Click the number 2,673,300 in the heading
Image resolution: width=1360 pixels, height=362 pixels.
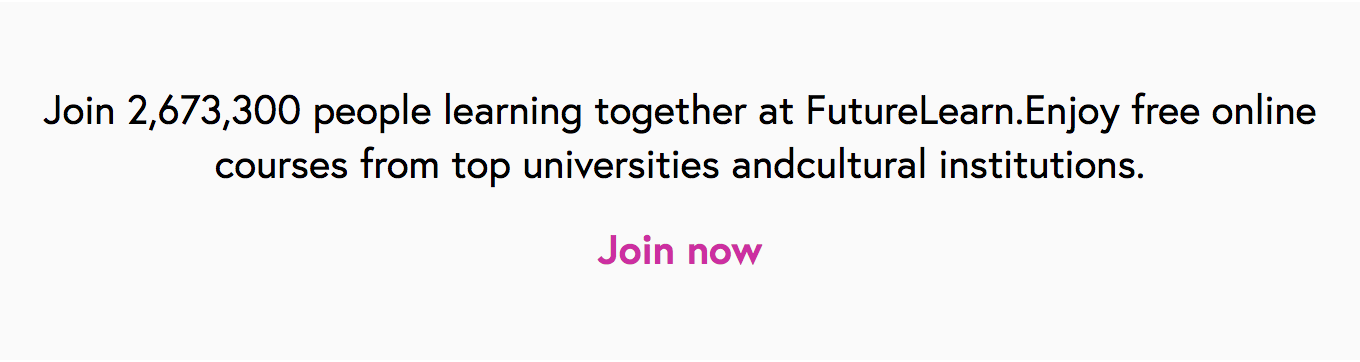pos(214,111)
